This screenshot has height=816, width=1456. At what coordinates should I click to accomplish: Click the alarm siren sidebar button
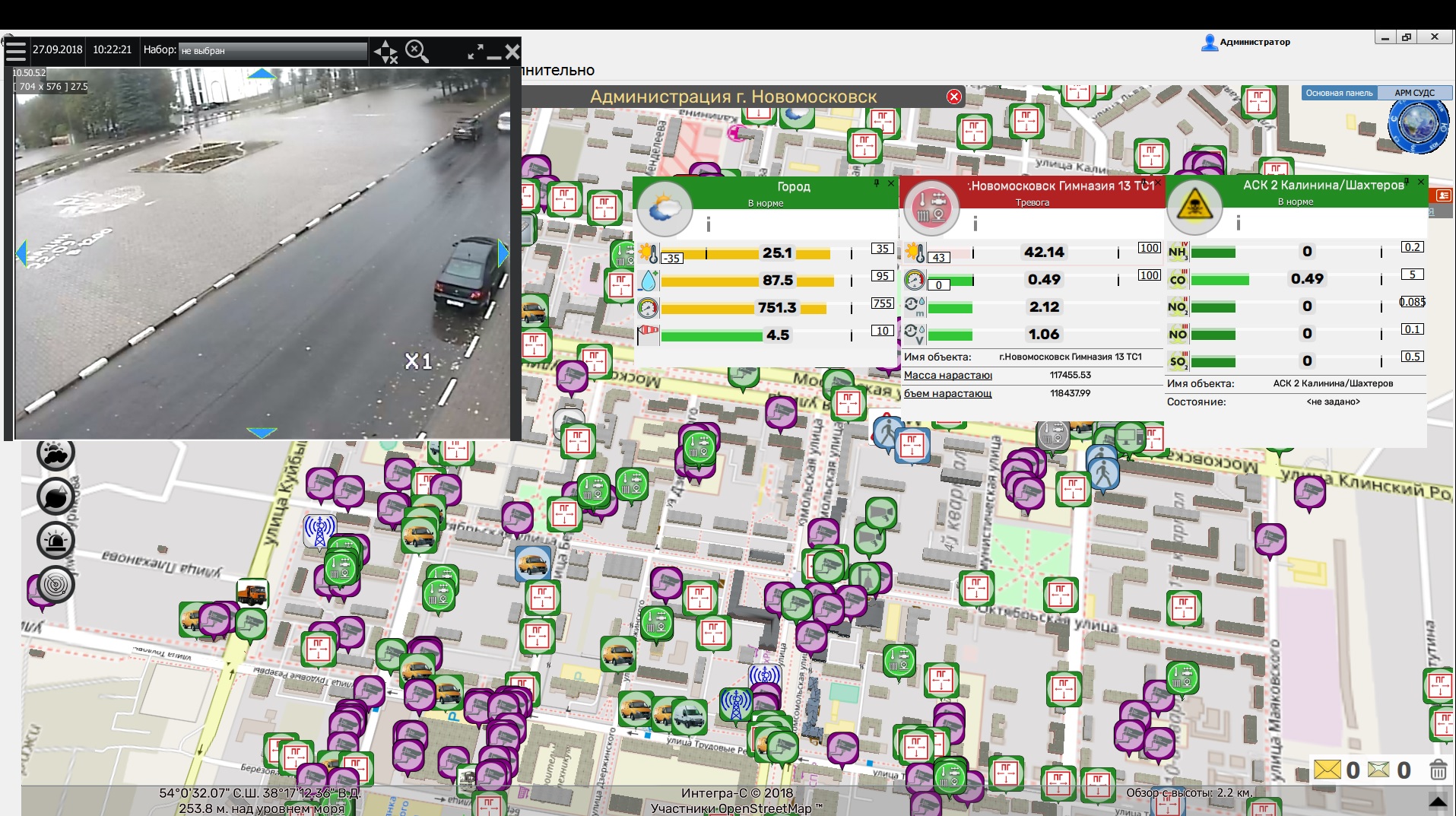[x=56, y=541]
